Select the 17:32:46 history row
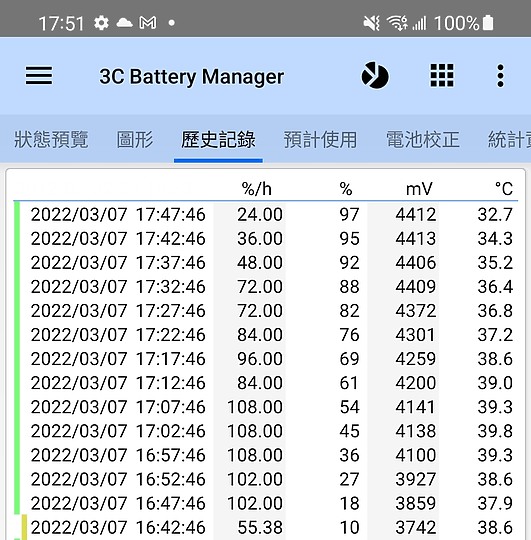The width and height of the screenshot is (531, 540). (266, 287)
